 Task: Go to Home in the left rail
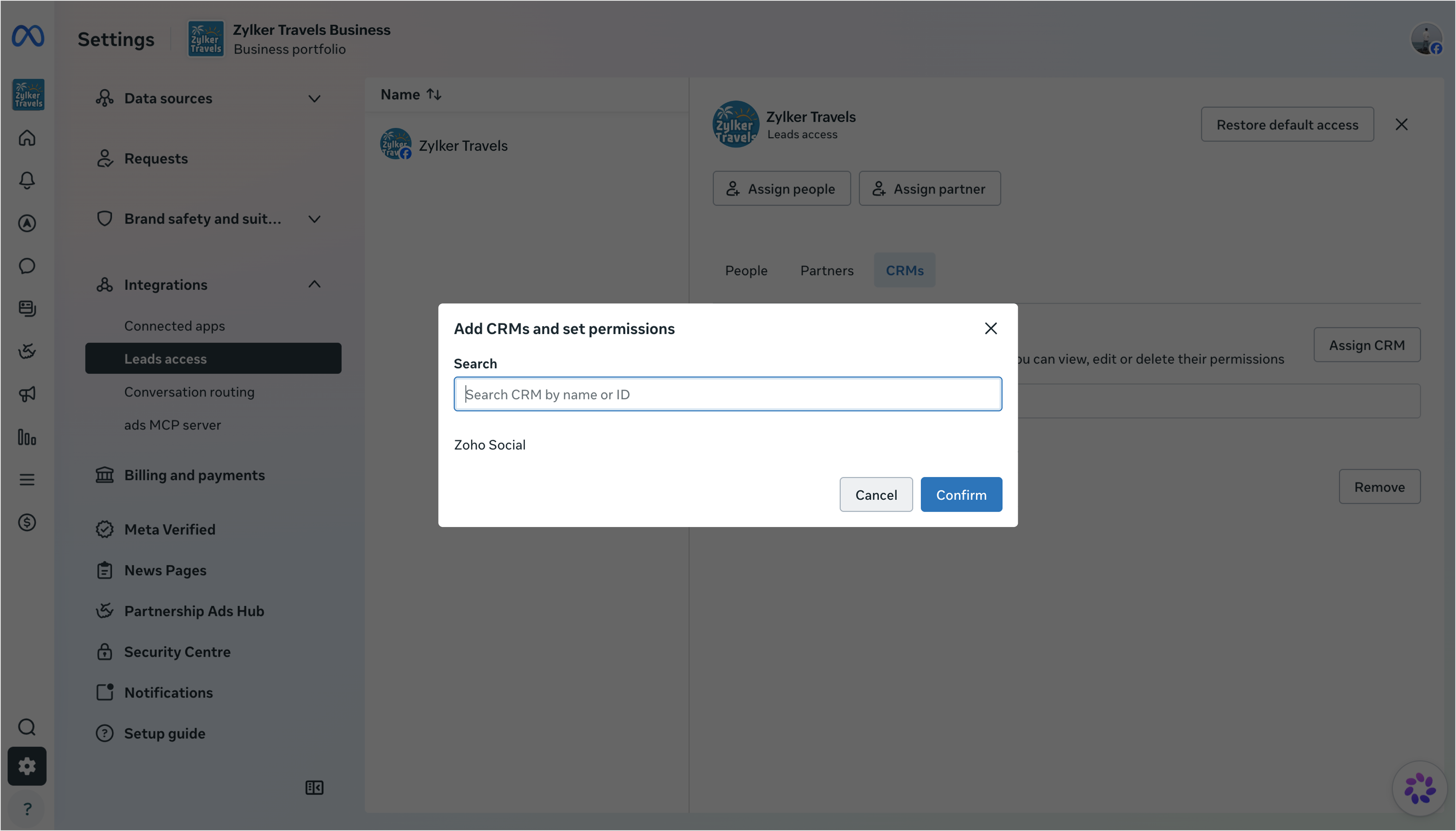tap(27, 138)
